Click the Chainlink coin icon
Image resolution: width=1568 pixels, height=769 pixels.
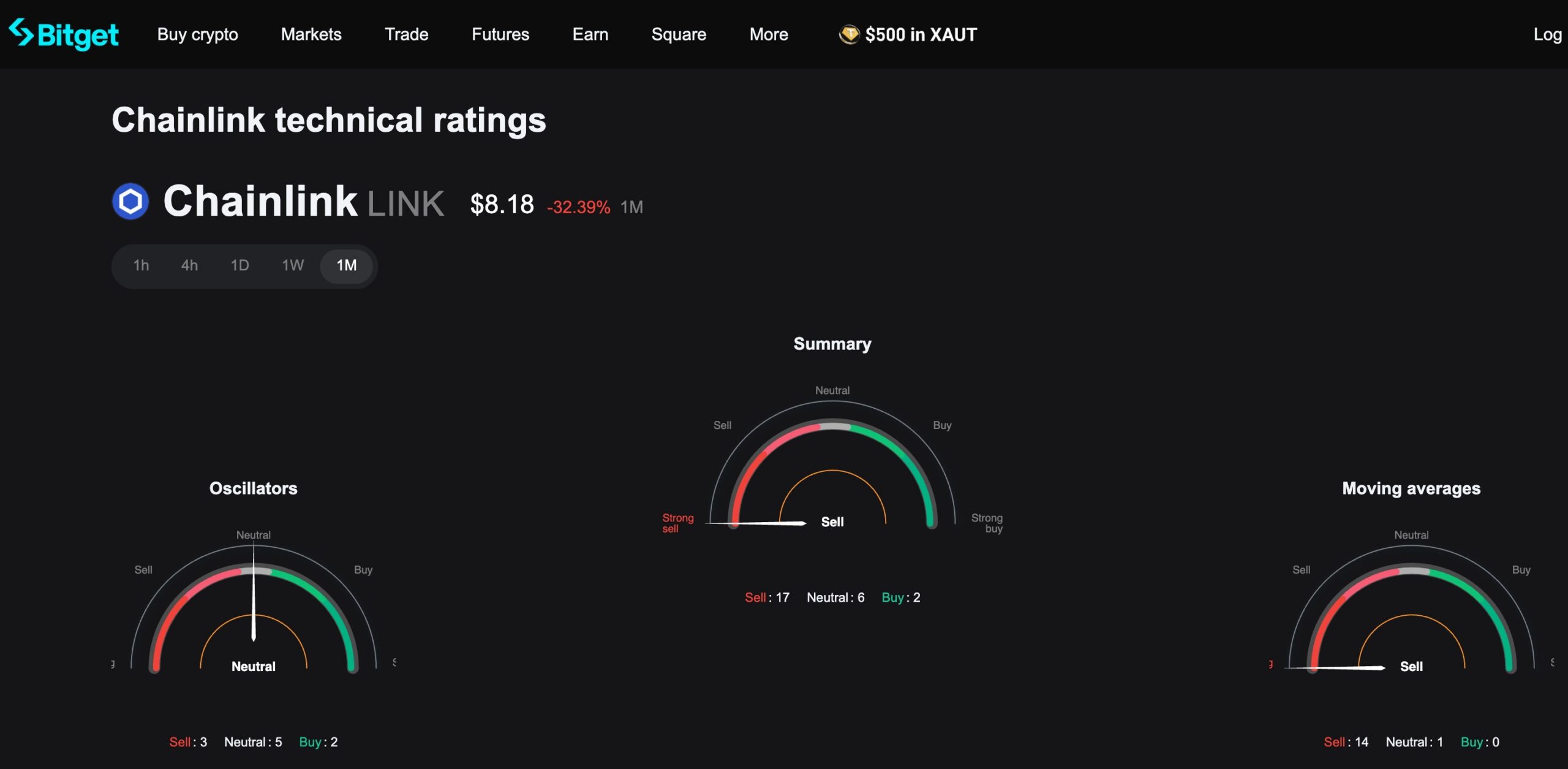(130, 201)
